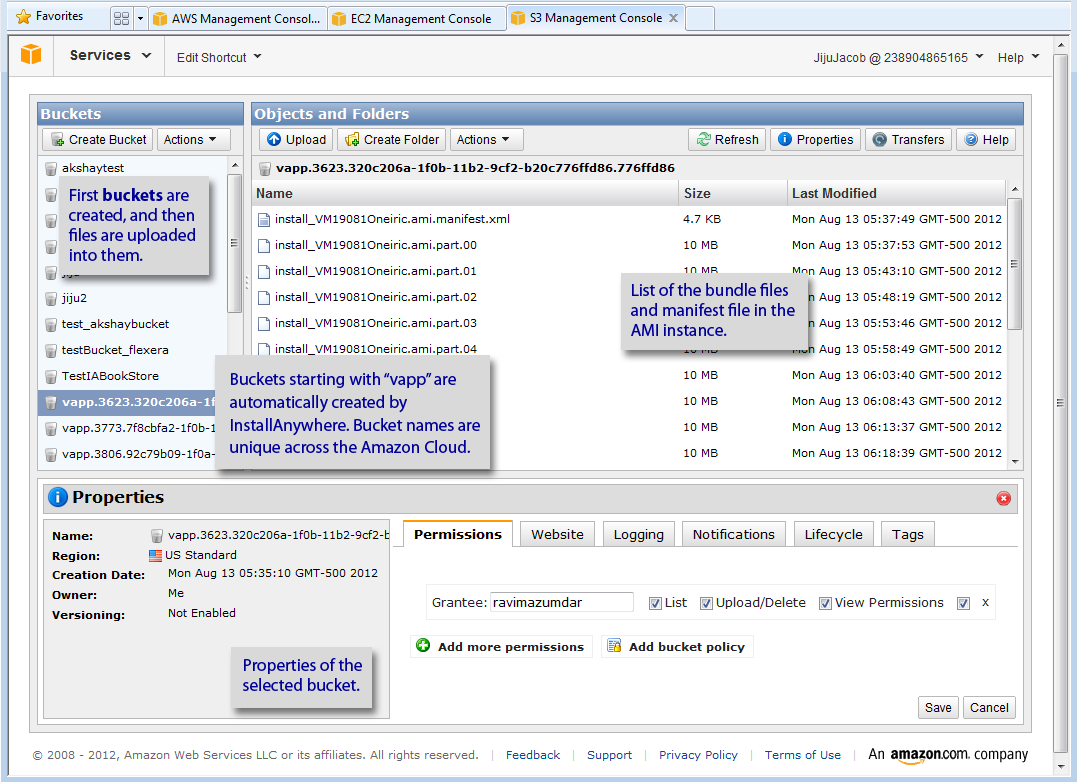1077x782 pixels.
Task: Toggle the Upload/Delete permission checkbox
Action: pyautogui.click(x=706, y=603)
